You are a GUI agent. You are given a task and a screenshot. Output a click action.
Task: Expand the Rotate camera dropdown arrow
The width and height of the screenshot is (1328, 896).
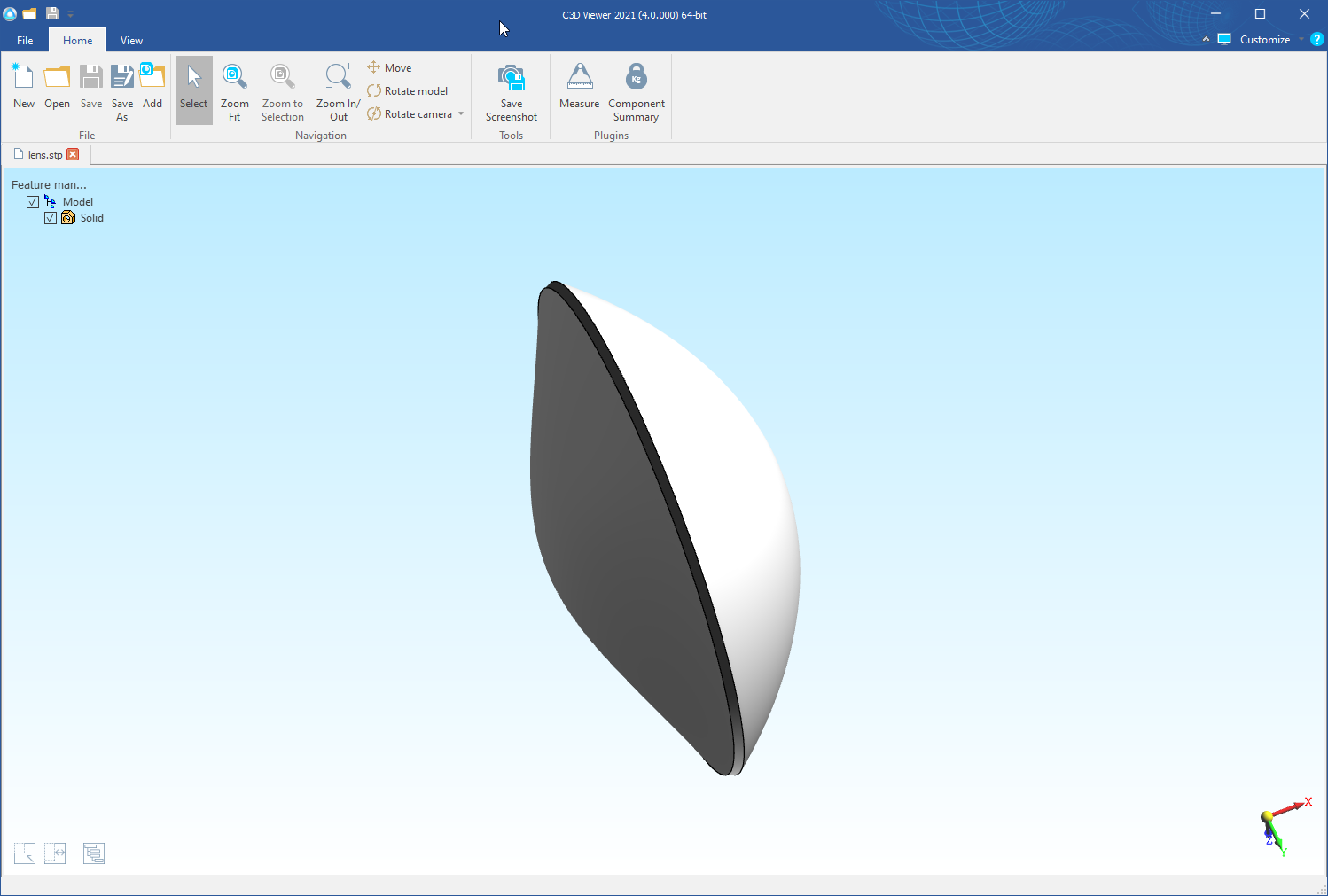461,114
